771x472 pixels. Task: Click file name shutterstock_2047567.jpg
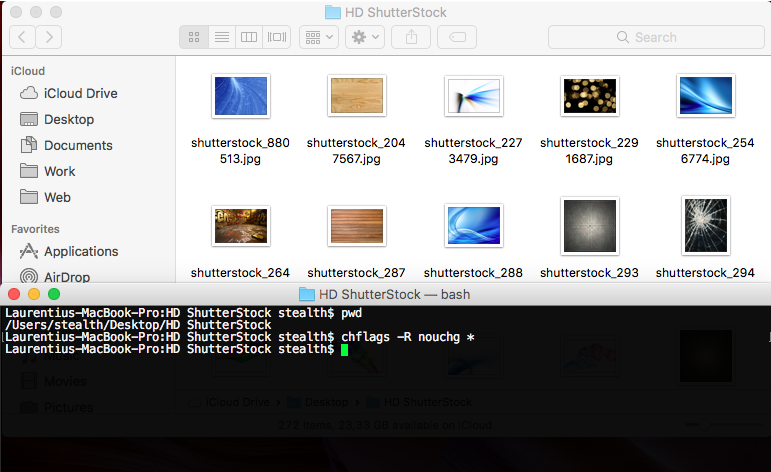pyautogui.click(x=356, y=150)
